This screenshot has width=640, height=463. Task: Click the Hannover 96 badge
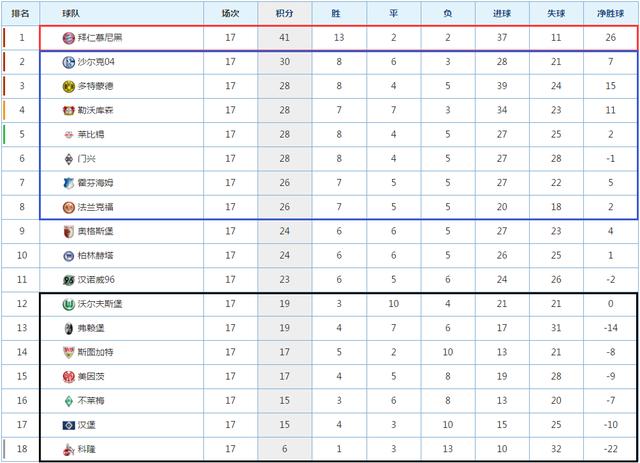69,280
